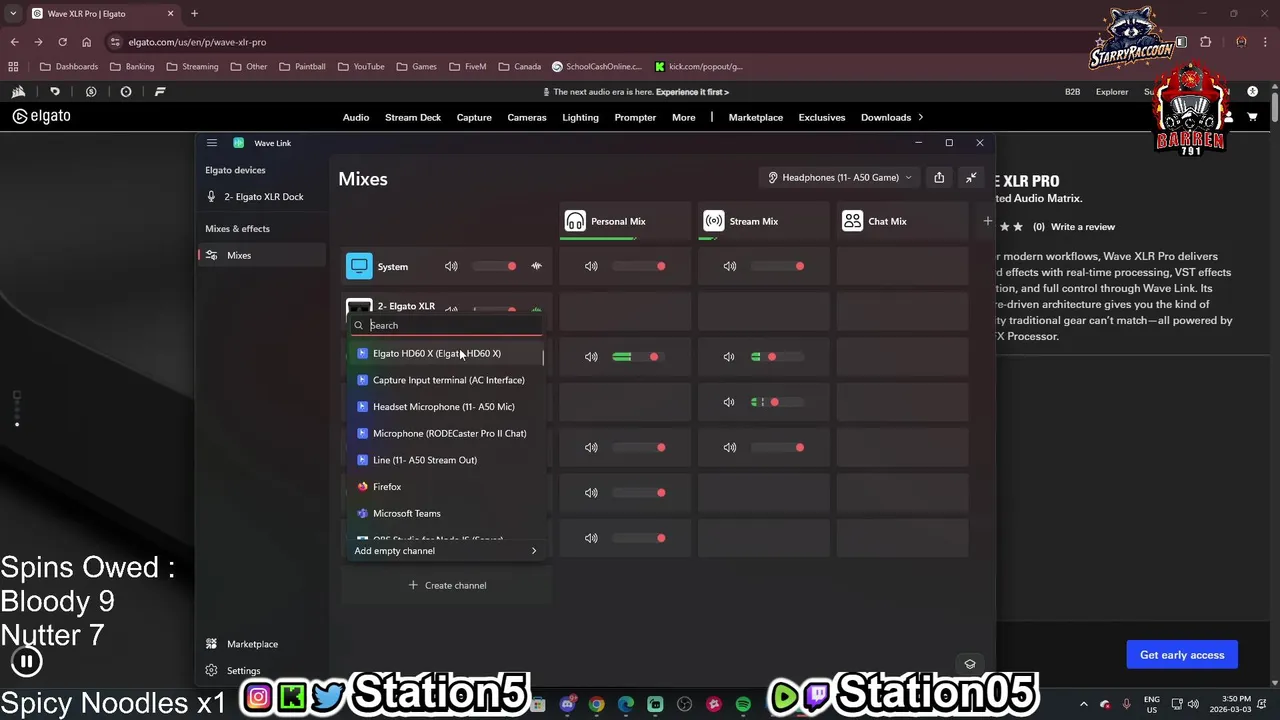1280x720 pixels.
Task: Add a new mix with the plus button
Action: pyautogui.click(x=987, y=221)
